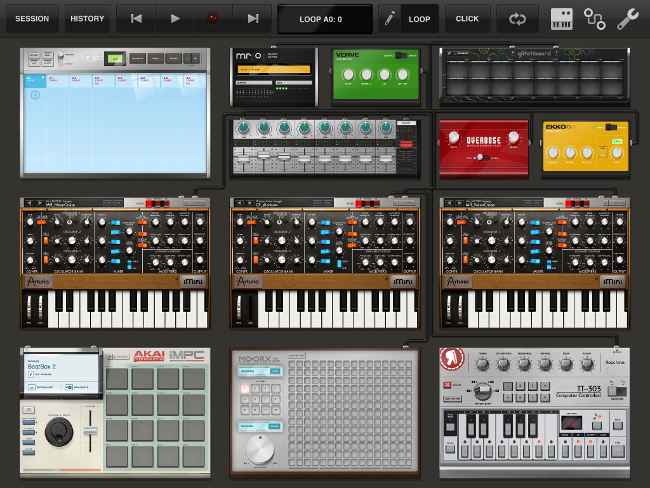
Task: Tap the iMini badge on right iMini
Action: tap(612, 282)
